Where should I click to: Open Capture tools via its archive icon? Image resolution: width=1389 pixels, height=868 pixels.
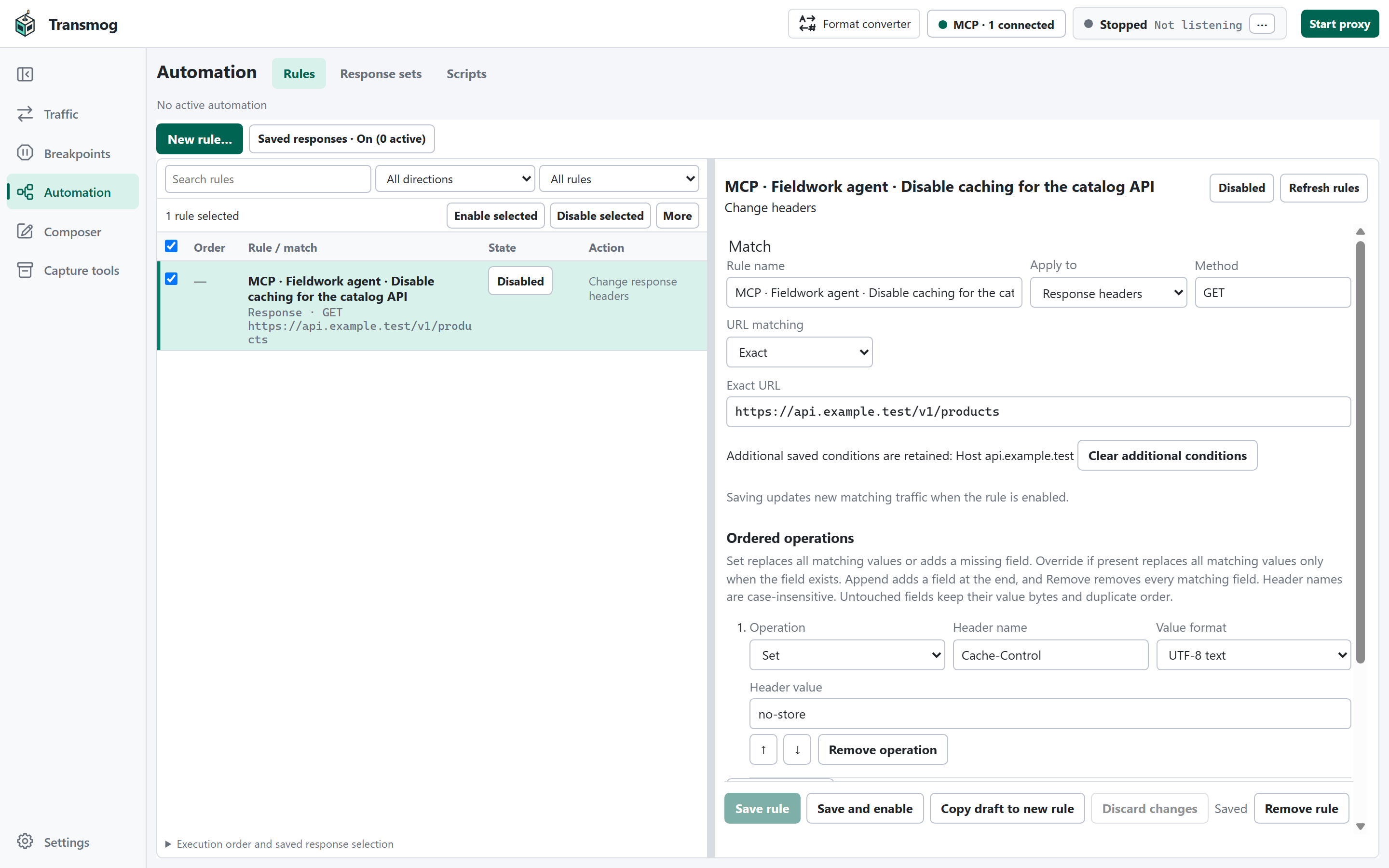point(25,270)
